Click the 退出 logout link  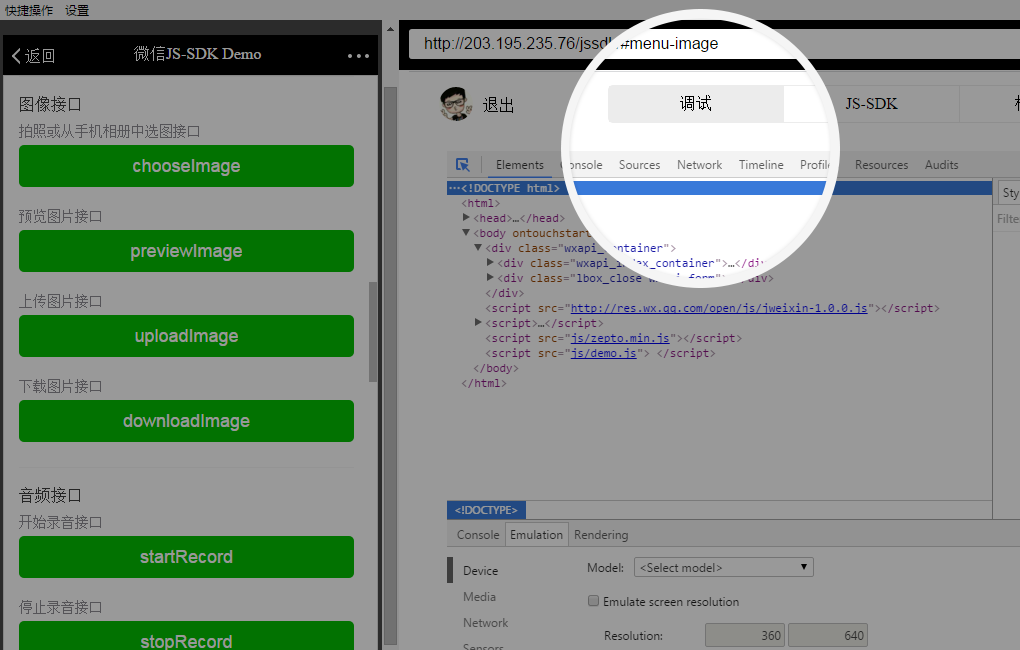tap(498, 105)
